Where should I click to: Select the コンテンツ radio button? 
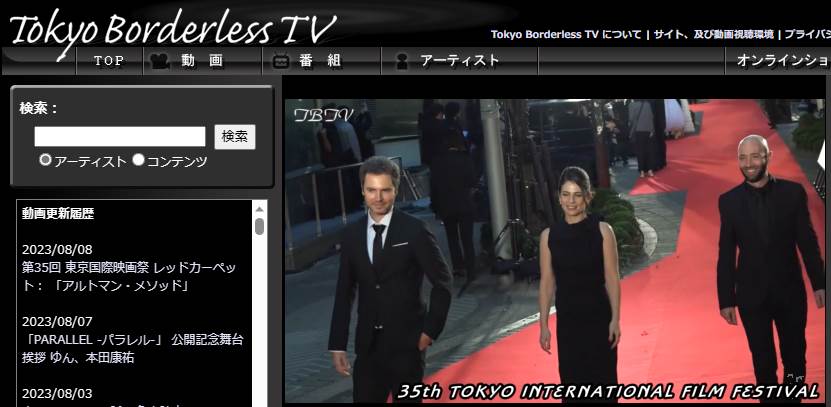pos(138,160)
